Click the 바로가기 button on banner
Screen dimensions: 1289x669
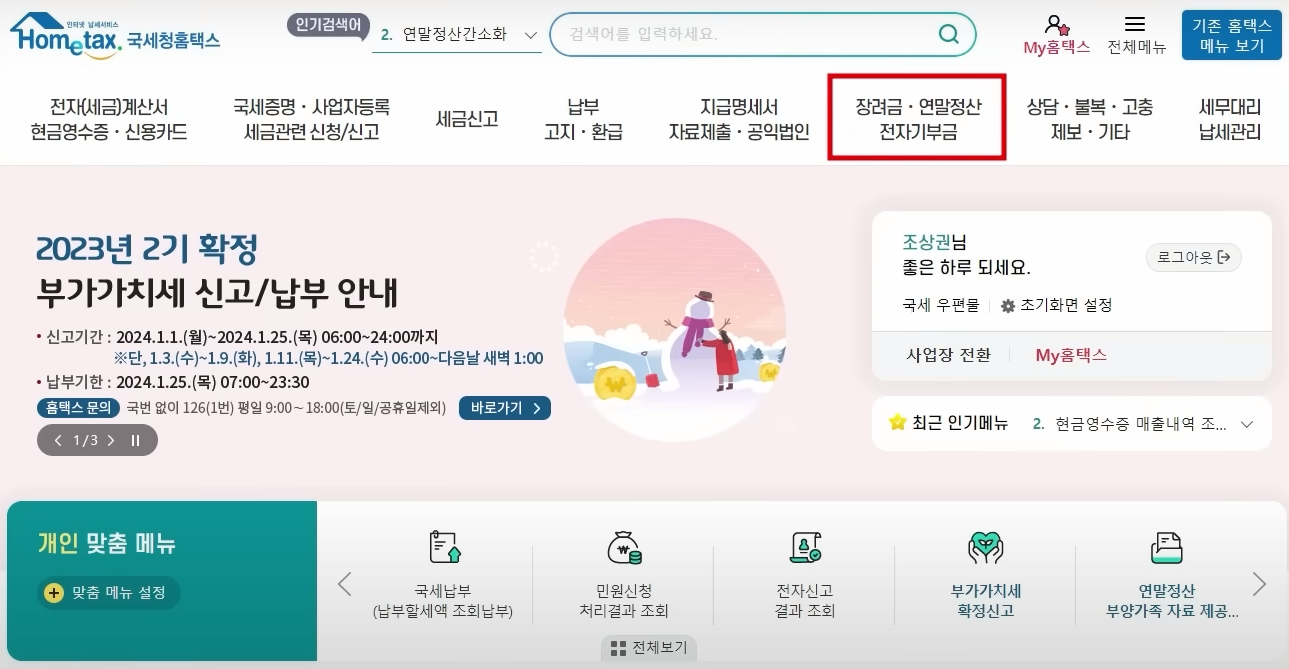click(505, 408)
